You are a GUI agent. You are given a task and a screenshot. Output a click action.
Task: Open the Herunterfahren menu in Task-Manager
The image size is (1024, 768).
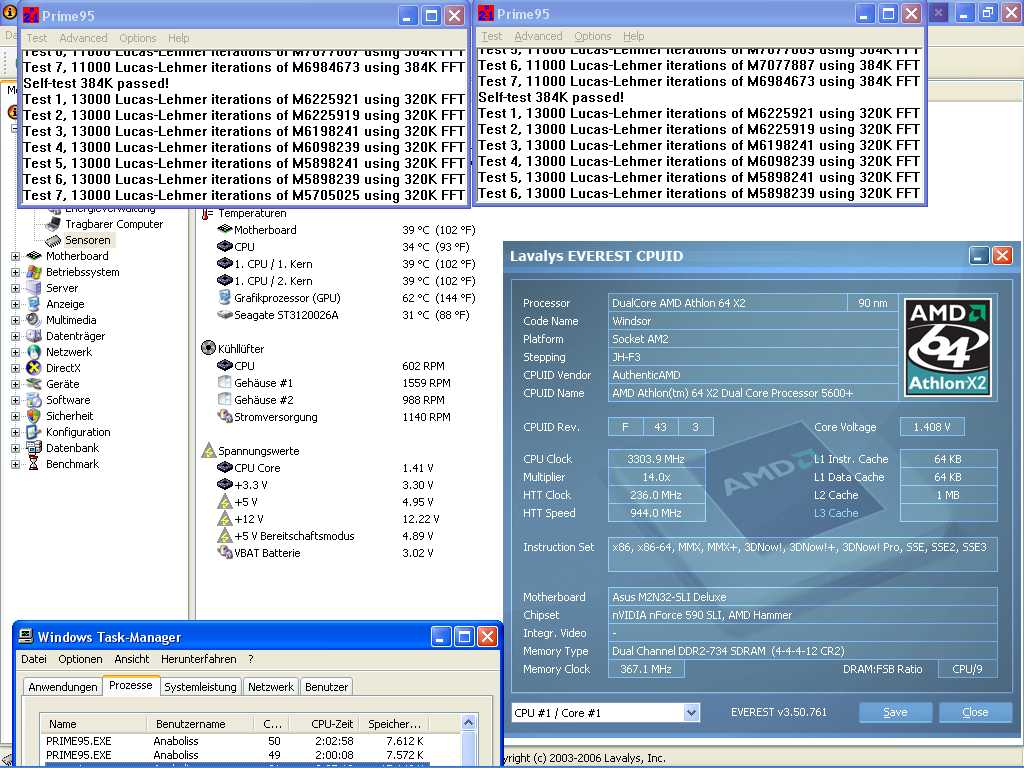[199, 659]
